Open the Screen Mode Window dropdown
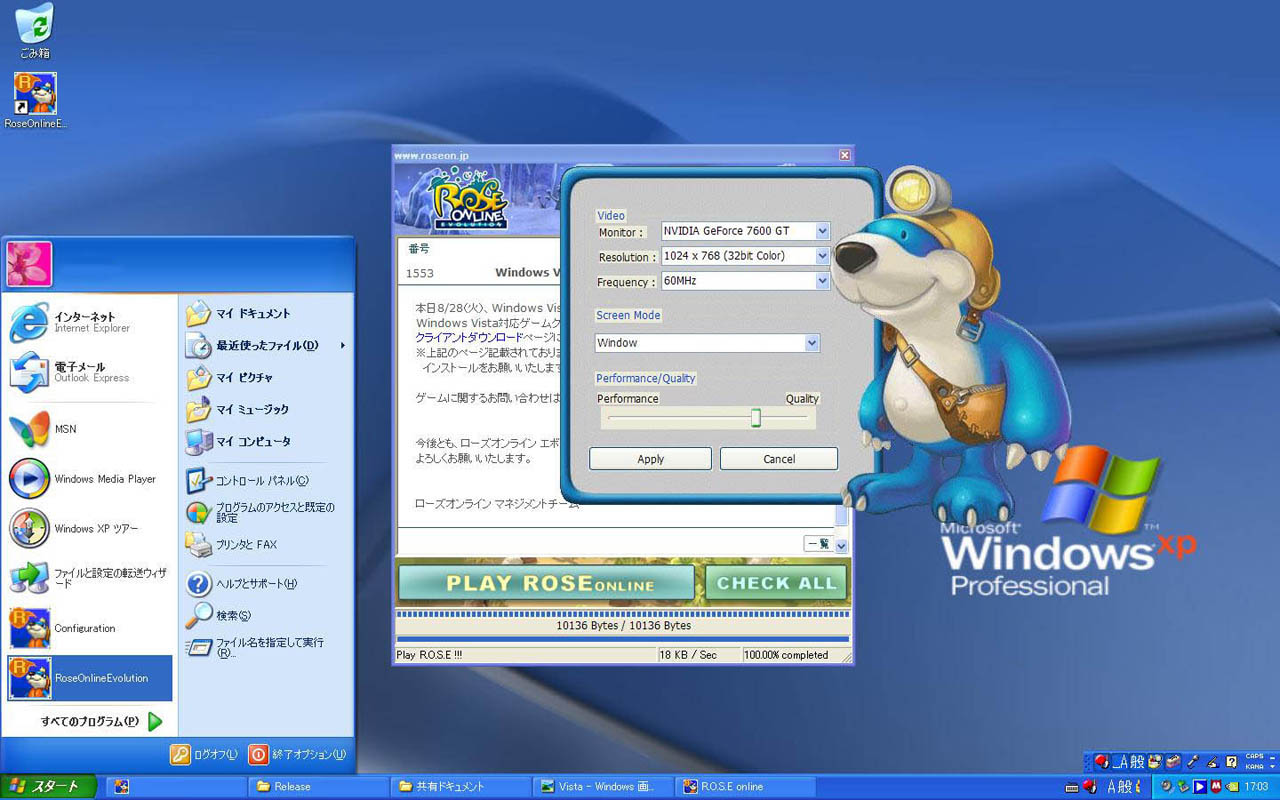Screen dimensions: 1280x800 [x=812, y=343]
